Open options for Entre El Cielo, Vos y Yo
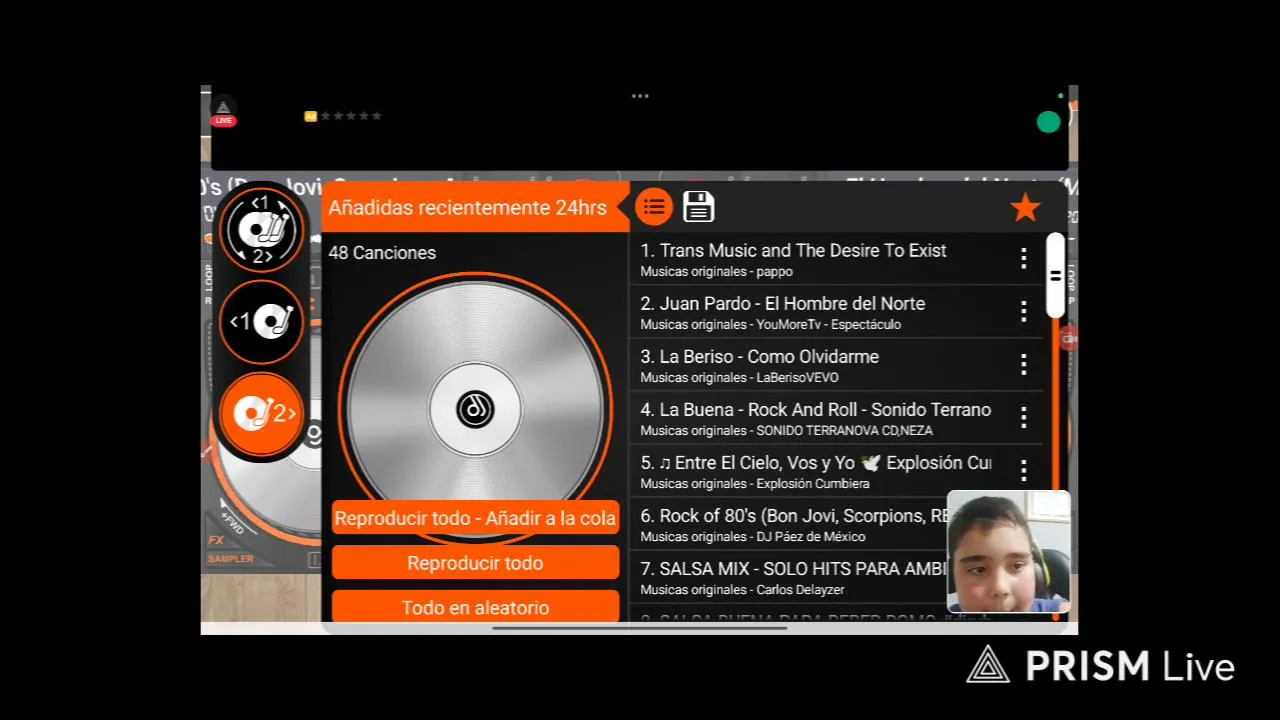The image size is (1280, 720). pyautogui.click(x=1023, y=470)
